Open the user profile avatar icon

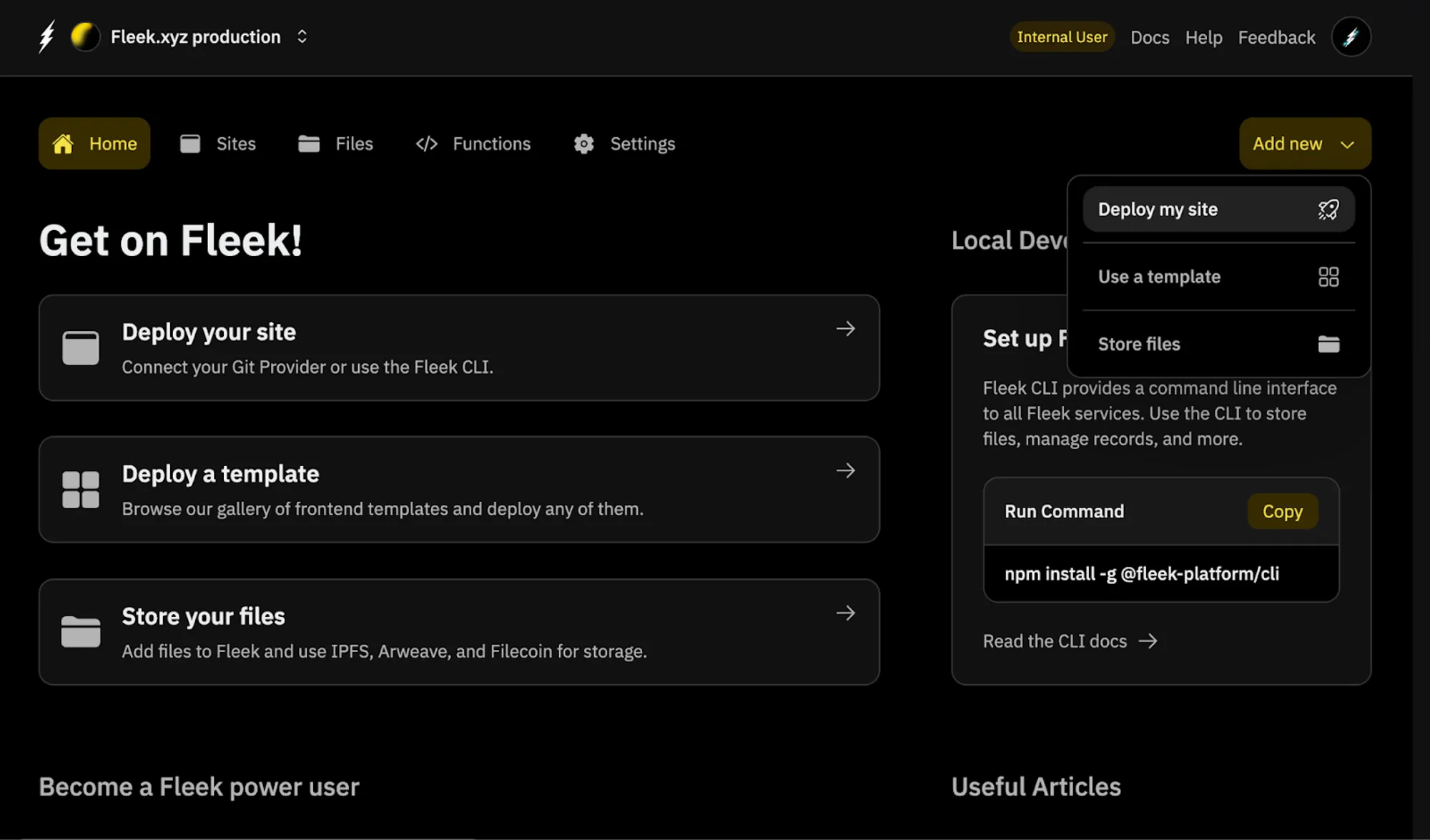pos(1351,37)
